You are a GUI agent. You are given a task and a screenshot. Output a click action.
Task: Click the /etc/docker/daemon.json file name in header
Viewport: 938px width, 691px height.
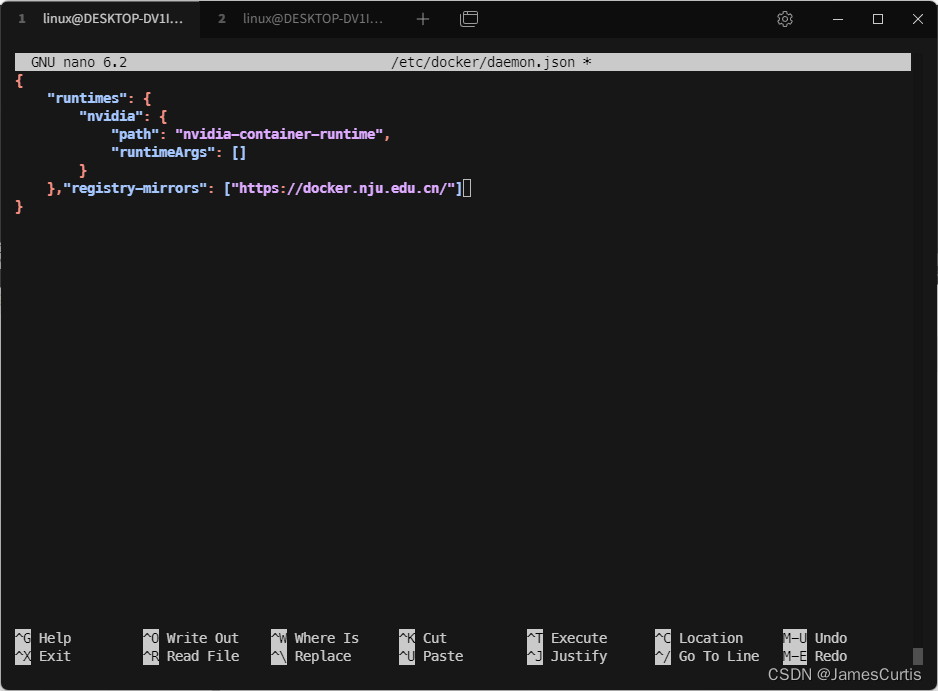tap(483, 62)
